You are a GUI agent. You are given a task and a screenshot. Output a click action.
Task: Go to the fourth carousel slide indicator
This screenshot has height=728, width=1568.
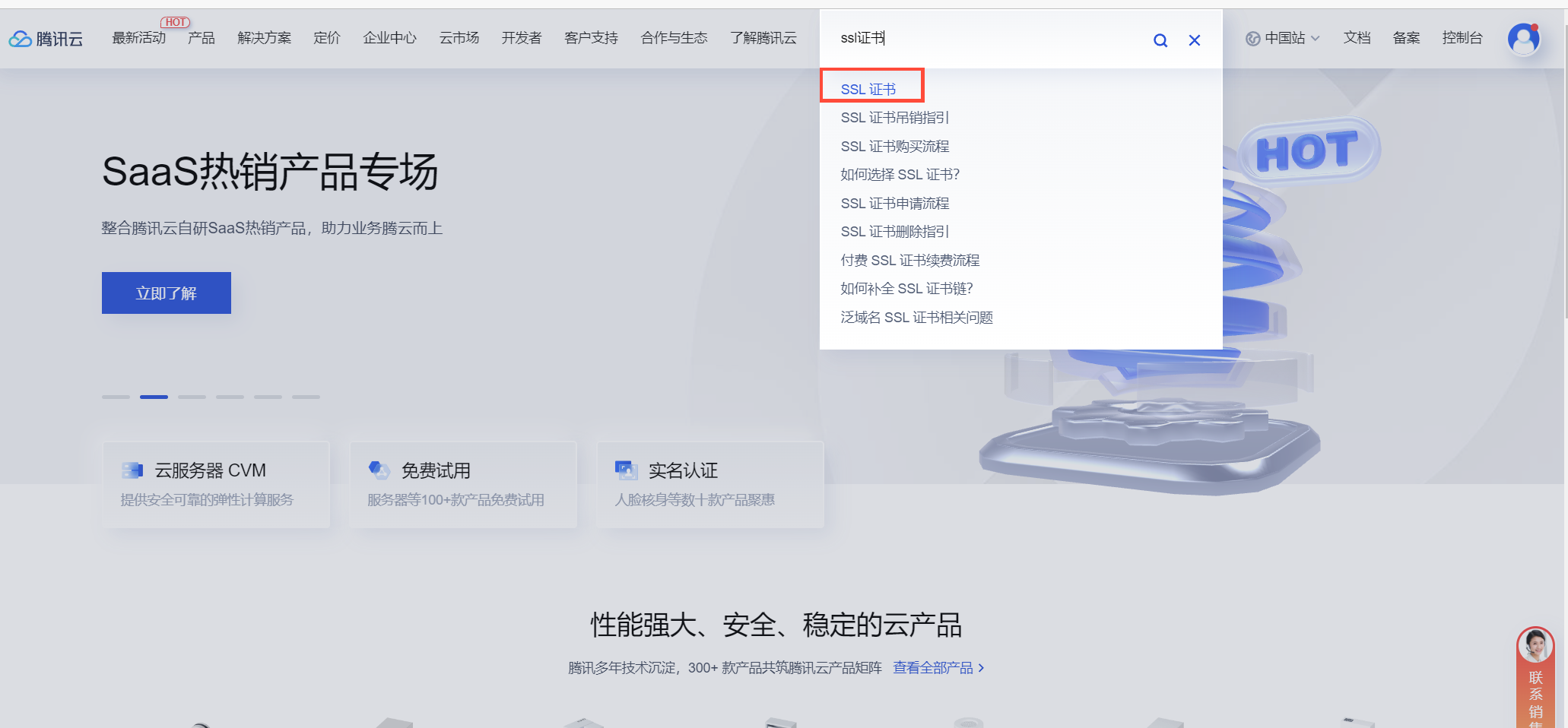coord(230,397)
